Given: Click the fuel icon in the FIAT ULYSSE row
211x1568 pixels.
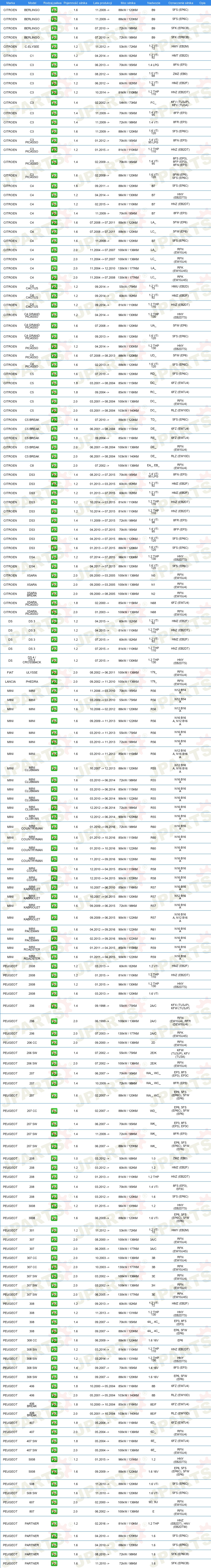Looking at the screenshot, I should coord(54,673).
